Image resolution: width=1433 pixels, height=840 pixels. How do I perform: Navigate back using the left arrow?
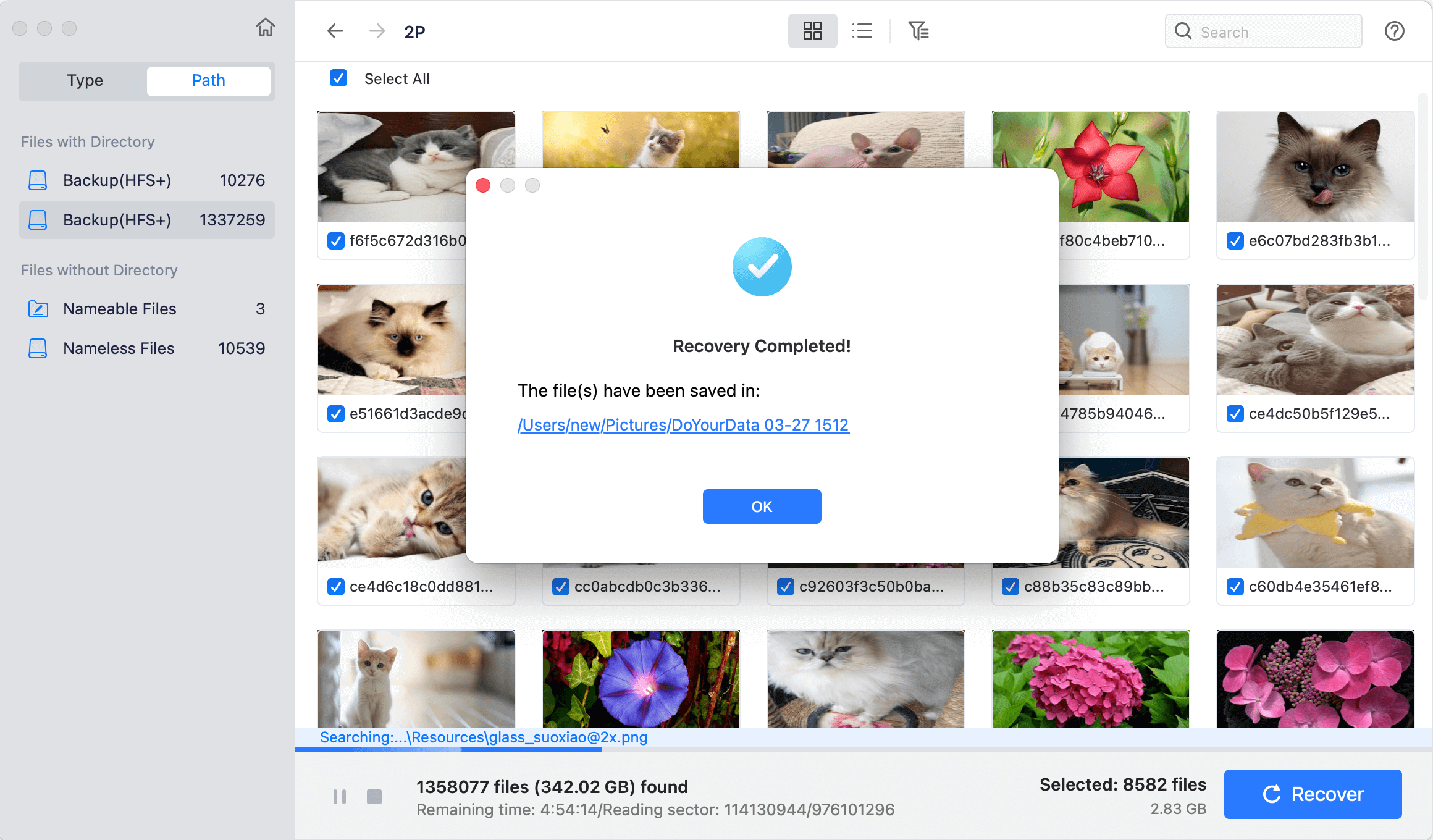(x=335, y=30)
